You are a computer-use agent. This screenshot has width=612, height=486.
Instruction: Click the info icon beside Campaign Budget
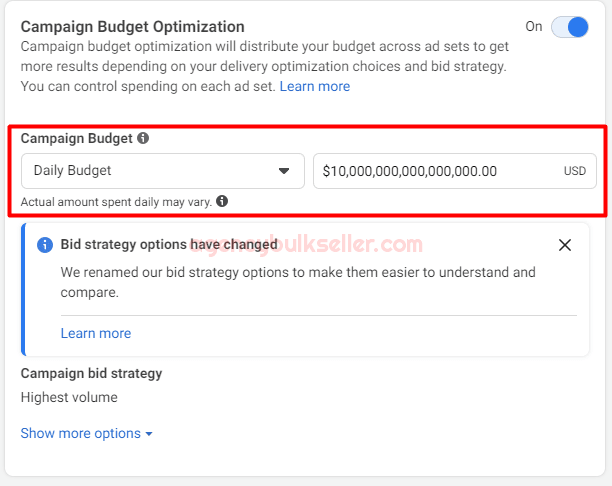pos(143,138)
